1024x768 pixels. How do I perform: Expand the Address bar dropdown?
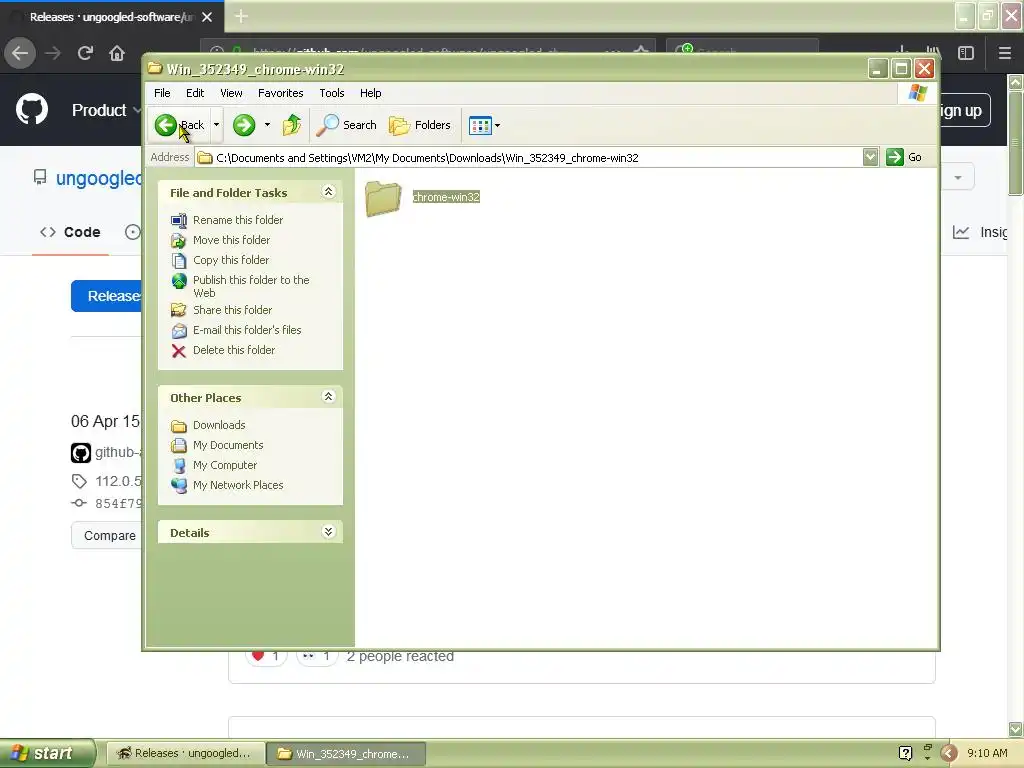click(x=870, y=157)
